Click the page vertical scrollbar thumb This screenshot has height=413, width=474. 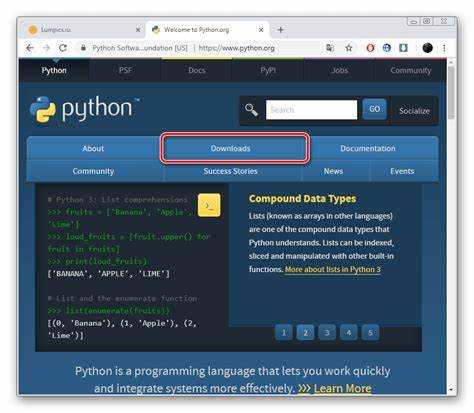click(x=451, y=92)
